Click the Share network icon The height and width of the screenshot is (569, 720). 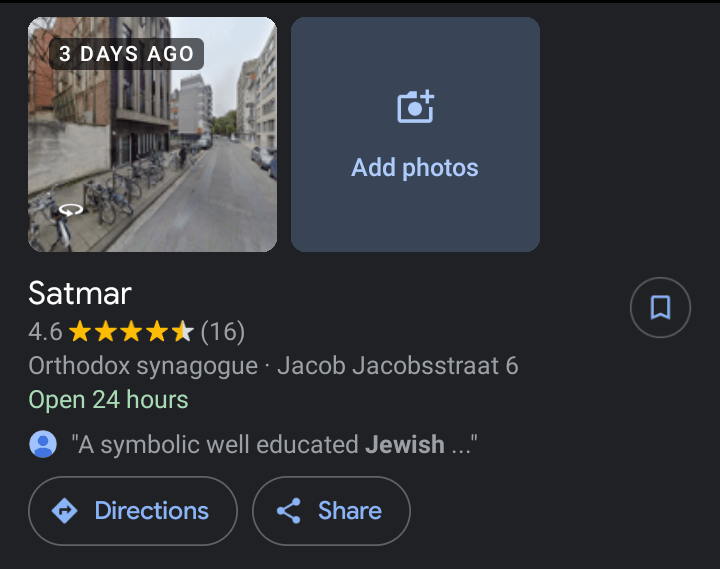[x=289, y=511]
